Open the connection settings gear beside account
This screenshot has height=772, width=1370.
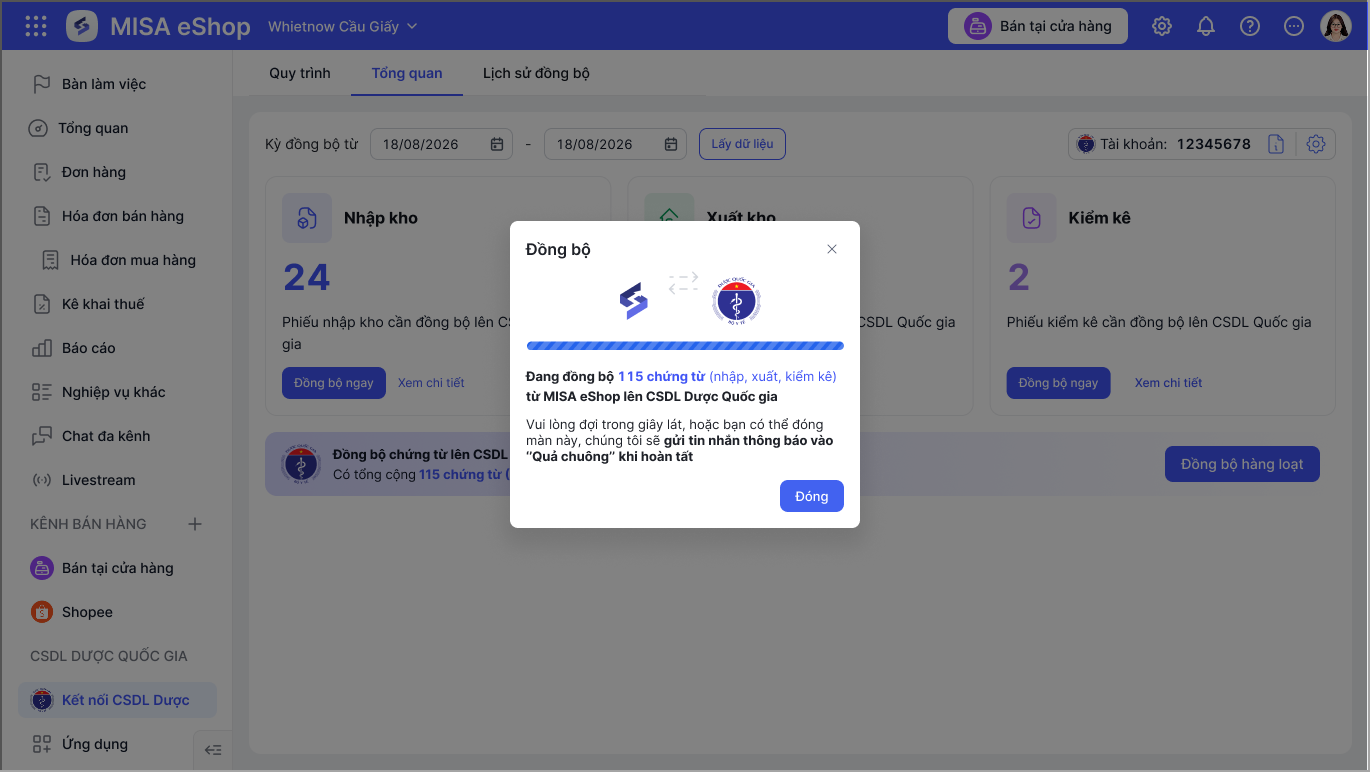coord(1316,144)
